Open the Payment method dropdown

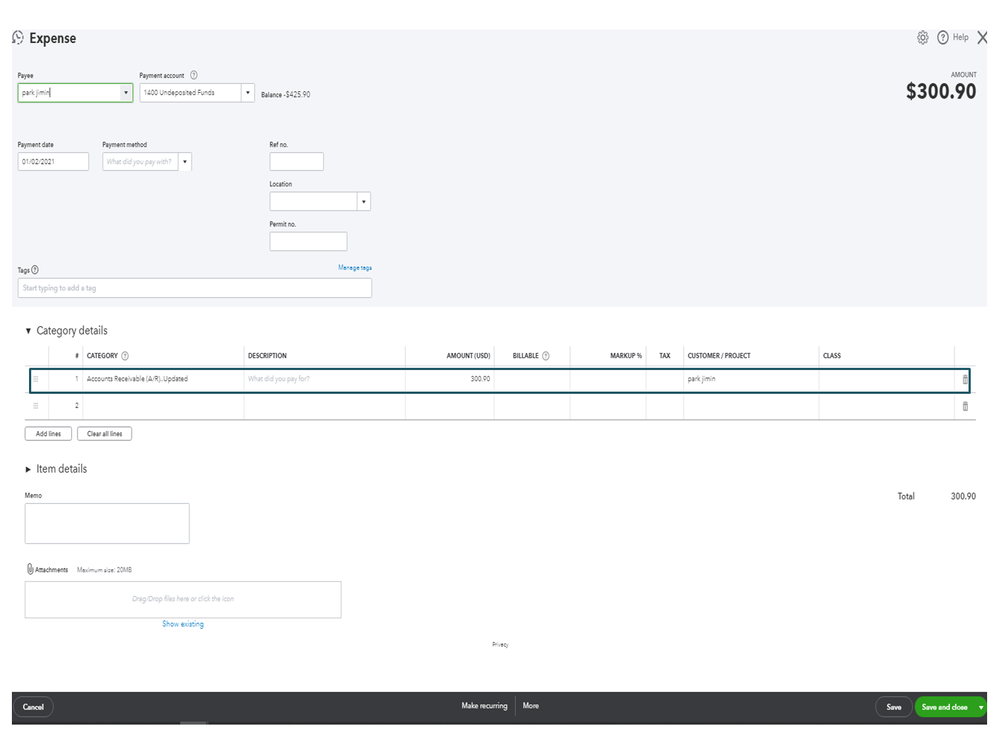coord(185,162)
